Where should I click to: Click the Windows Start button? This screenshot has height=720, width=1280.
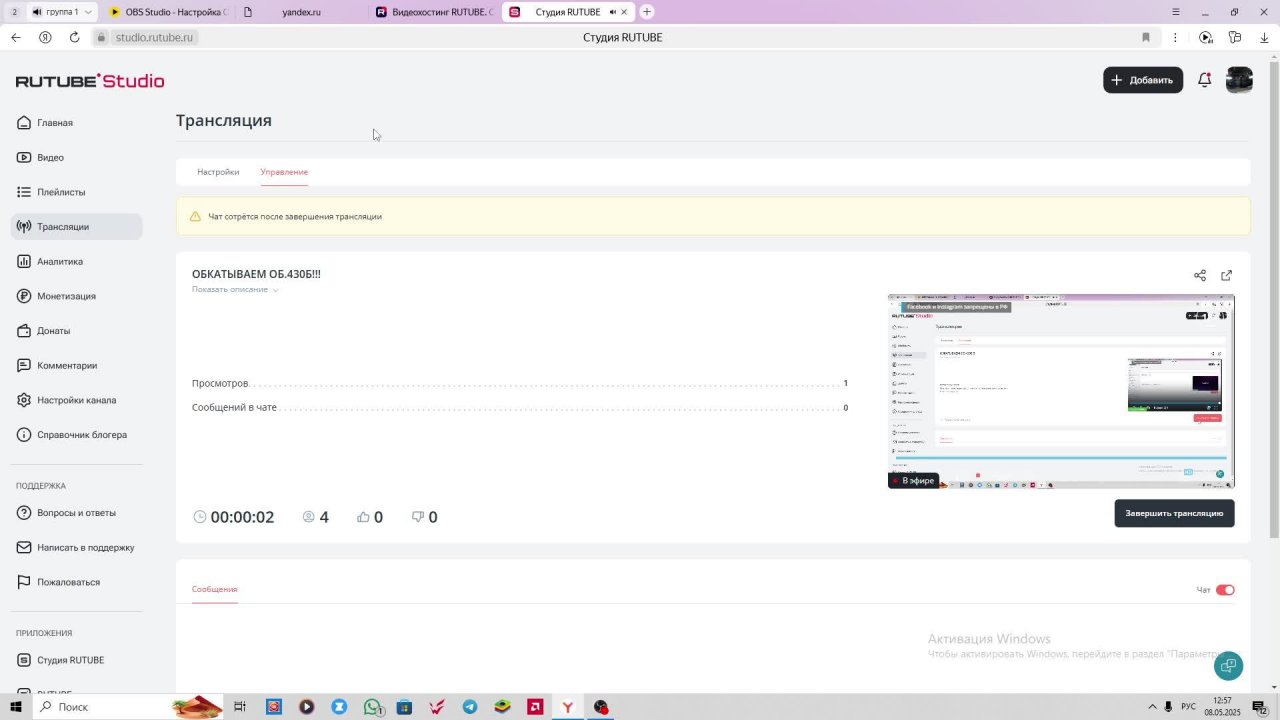[15, 707]
